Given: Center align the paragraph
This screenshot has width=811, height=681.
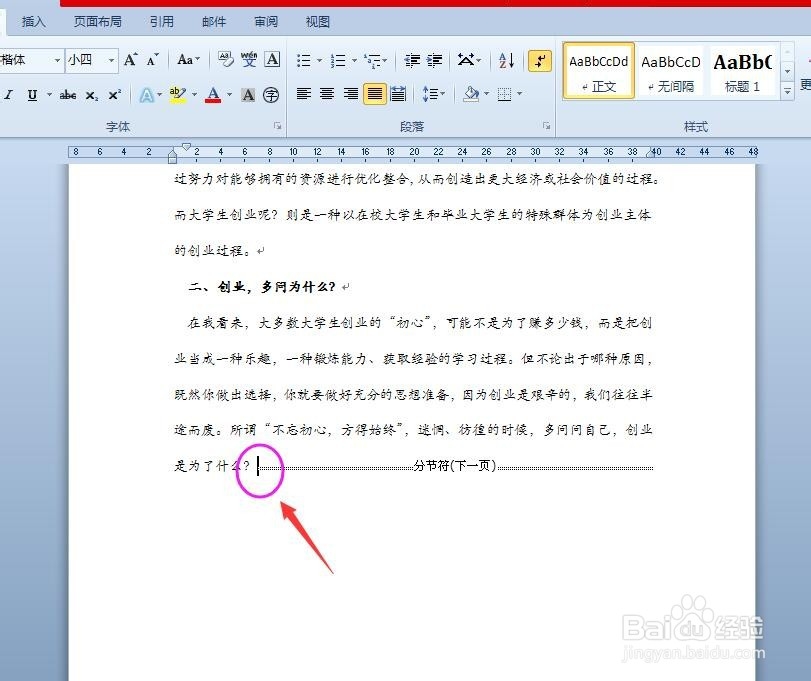Looking at the screenshot, I should (327, 94).
